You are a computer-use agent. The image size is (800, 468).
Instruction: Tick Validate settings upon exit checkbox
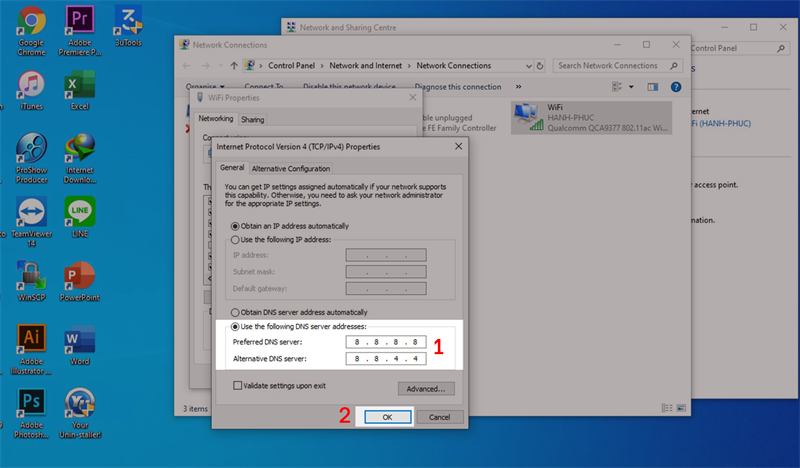pyautogui.click(x=237, y=385)
